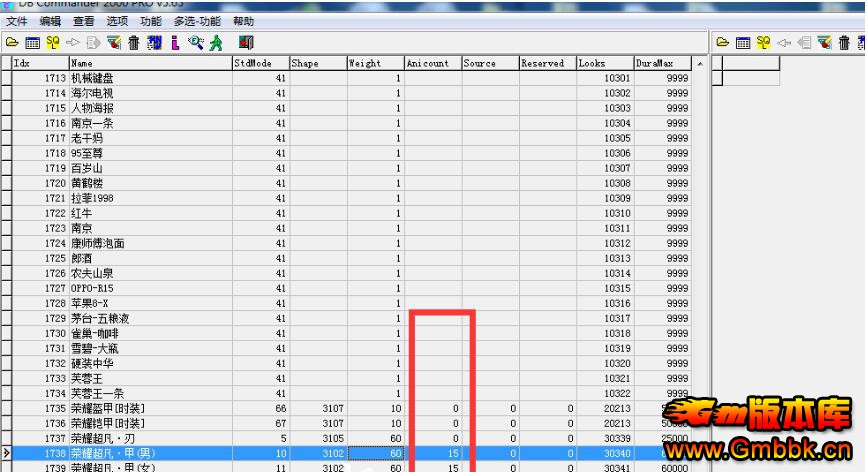Select the Name cell 康师傅泡面

point(151,243)
